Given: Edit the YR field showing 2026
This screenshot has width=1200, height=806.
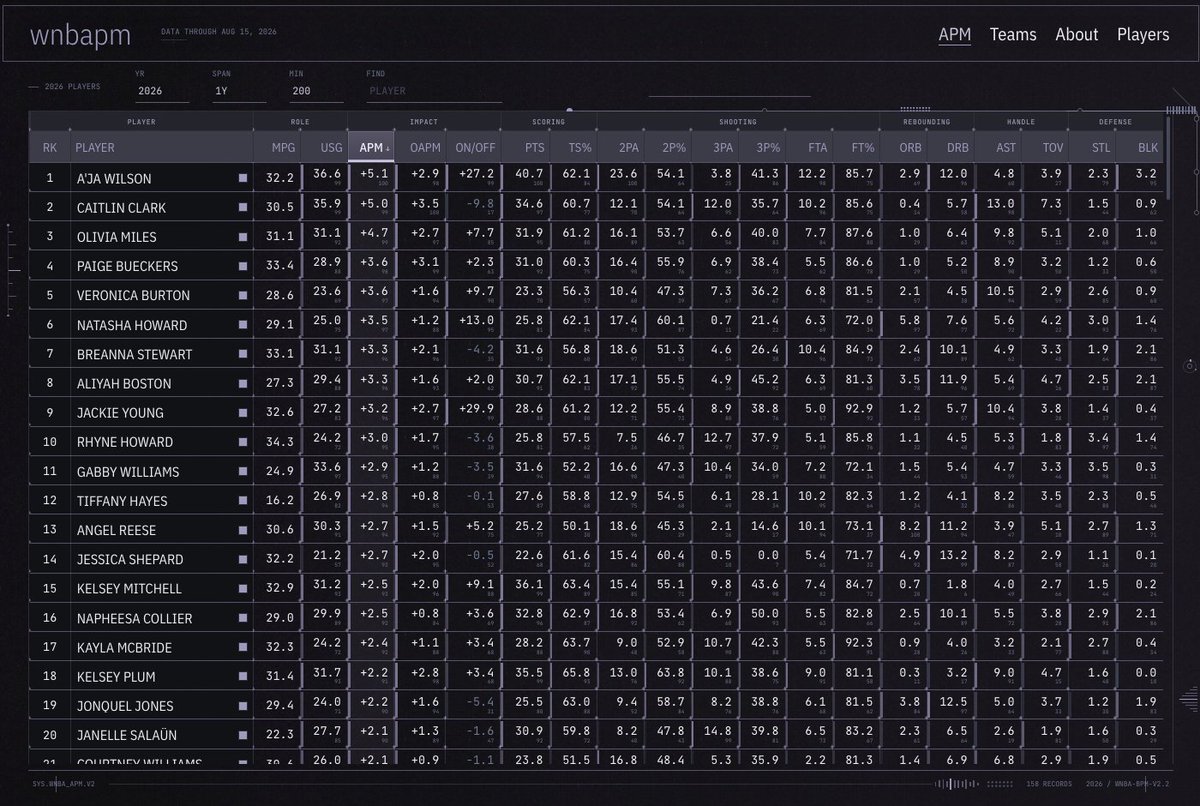Looking at the screenshot, I should pyautogui.click(x=162, y=90).
